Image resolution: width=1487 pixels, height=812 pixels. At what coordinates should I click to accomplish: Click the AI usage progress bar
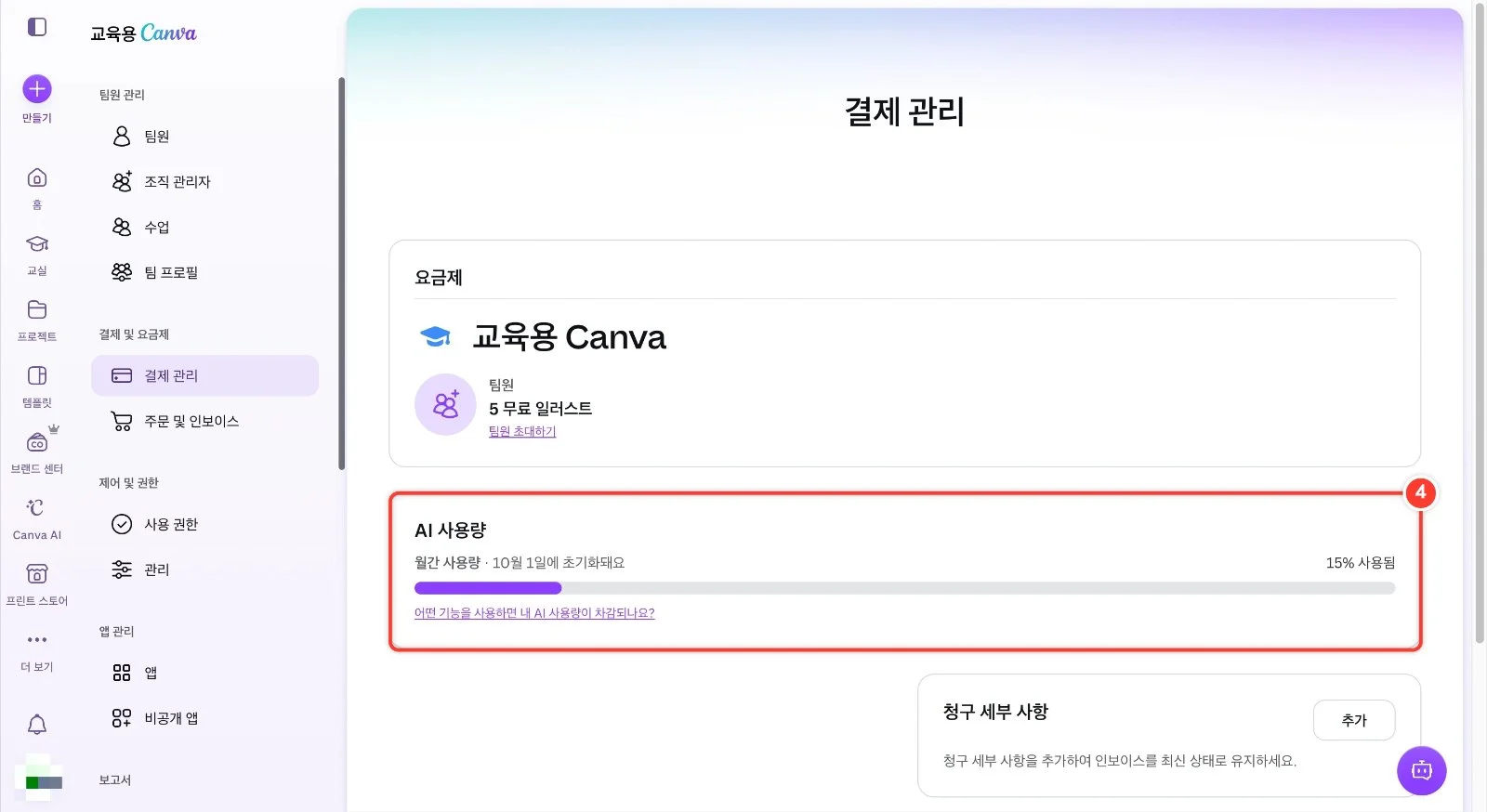click(904, 588)
